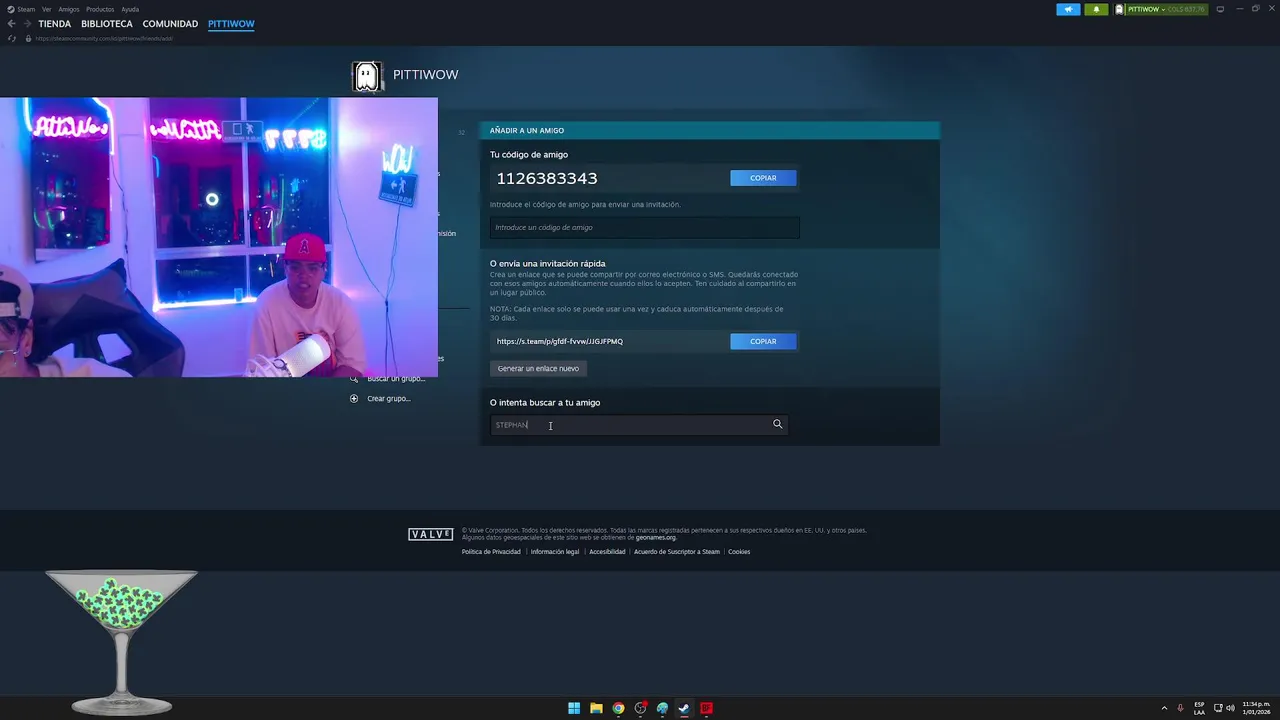The height and width of the screenshot is (720, 1280).
Task: Click the search magnifier icon
Action: click(x=777, y=424)
